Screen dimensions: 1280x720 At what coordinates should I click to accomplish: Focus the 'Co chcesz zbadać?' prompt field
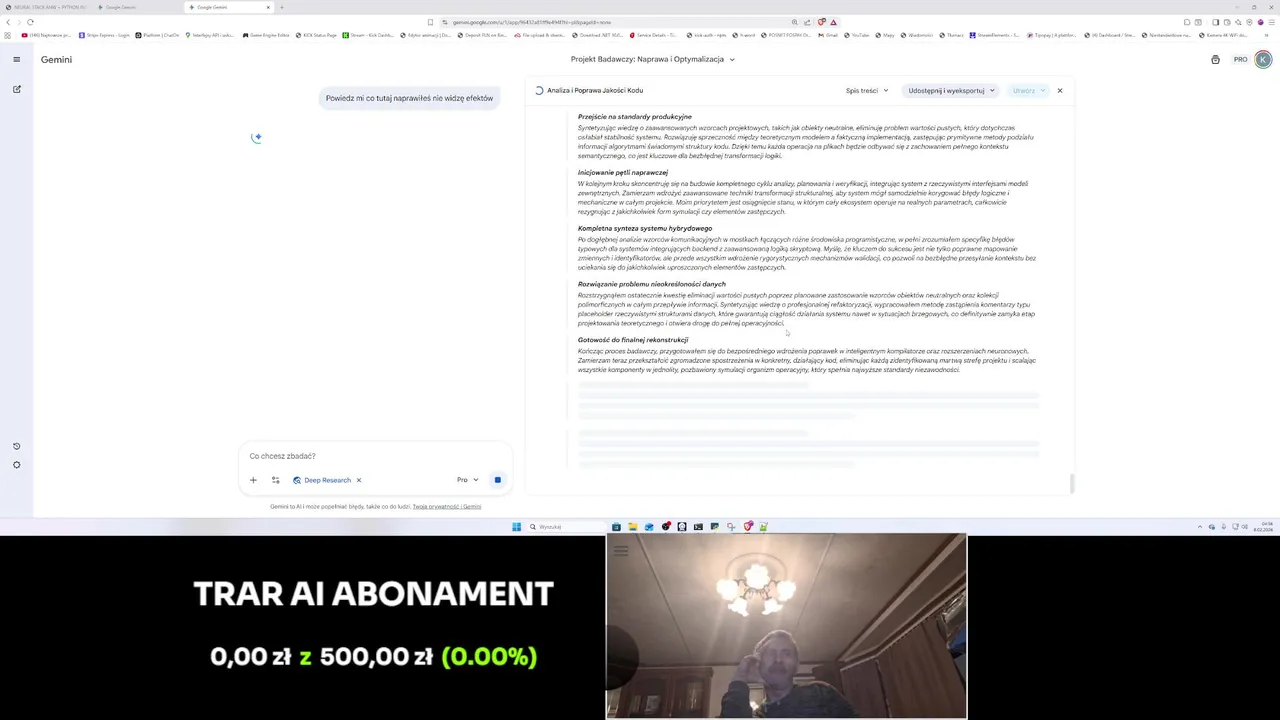click(x=375, y=456)
